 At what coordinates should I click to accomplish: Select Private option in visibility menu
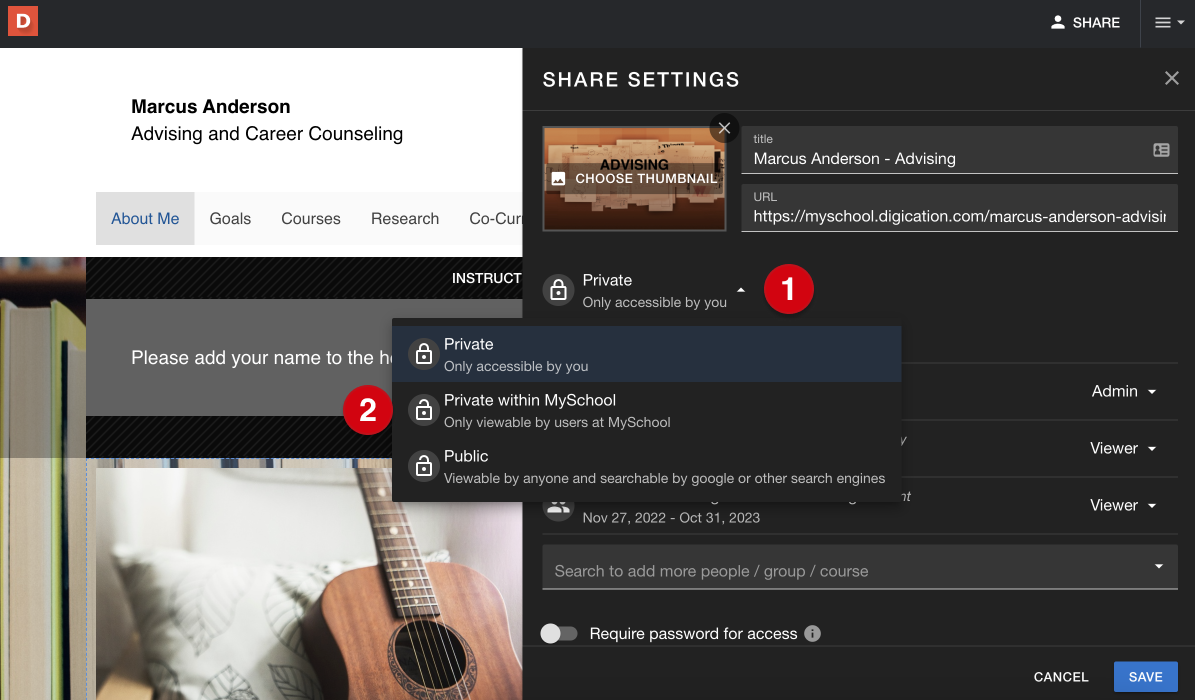(646, 355)
